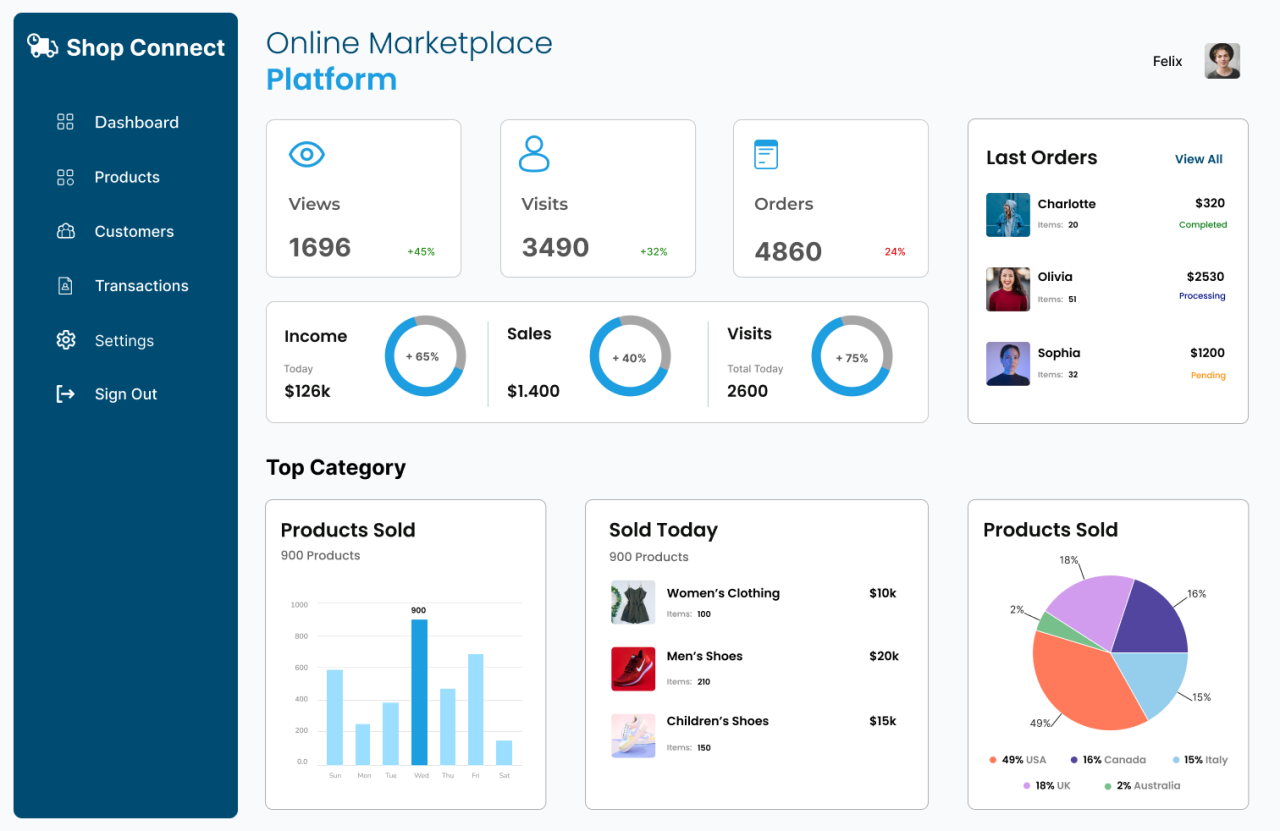
Task: Click Felix's profile avatar
Action: point(1222,61)
